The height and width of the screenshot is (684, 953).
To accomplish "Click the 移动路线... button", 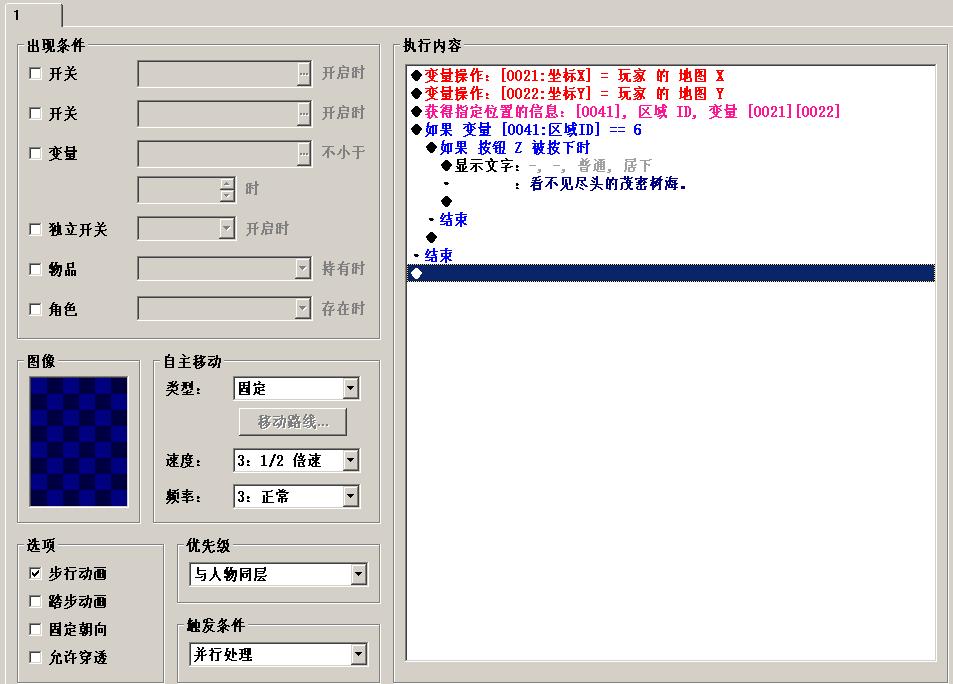I will click(293, 422).
